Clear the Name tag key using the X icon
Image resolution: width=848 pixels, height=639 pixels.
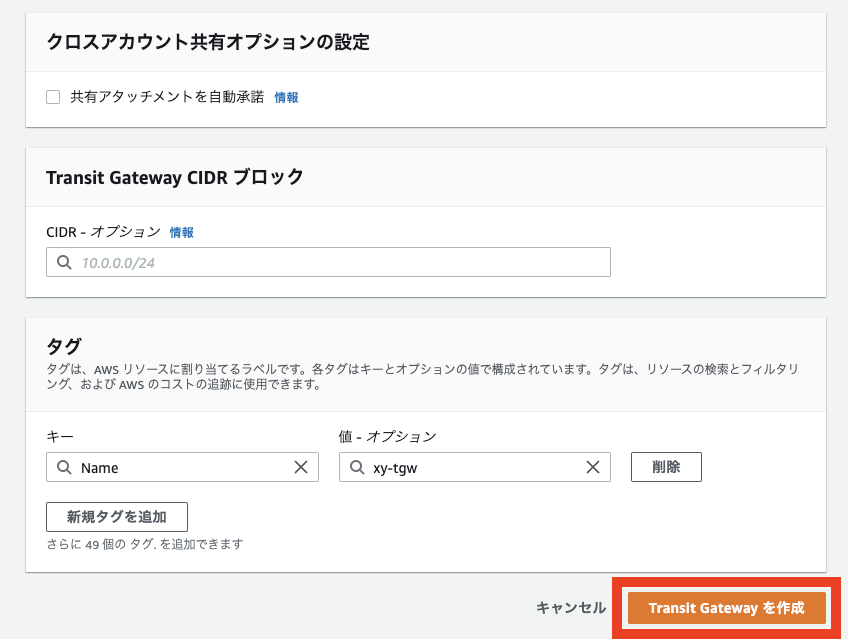(301, 467)
